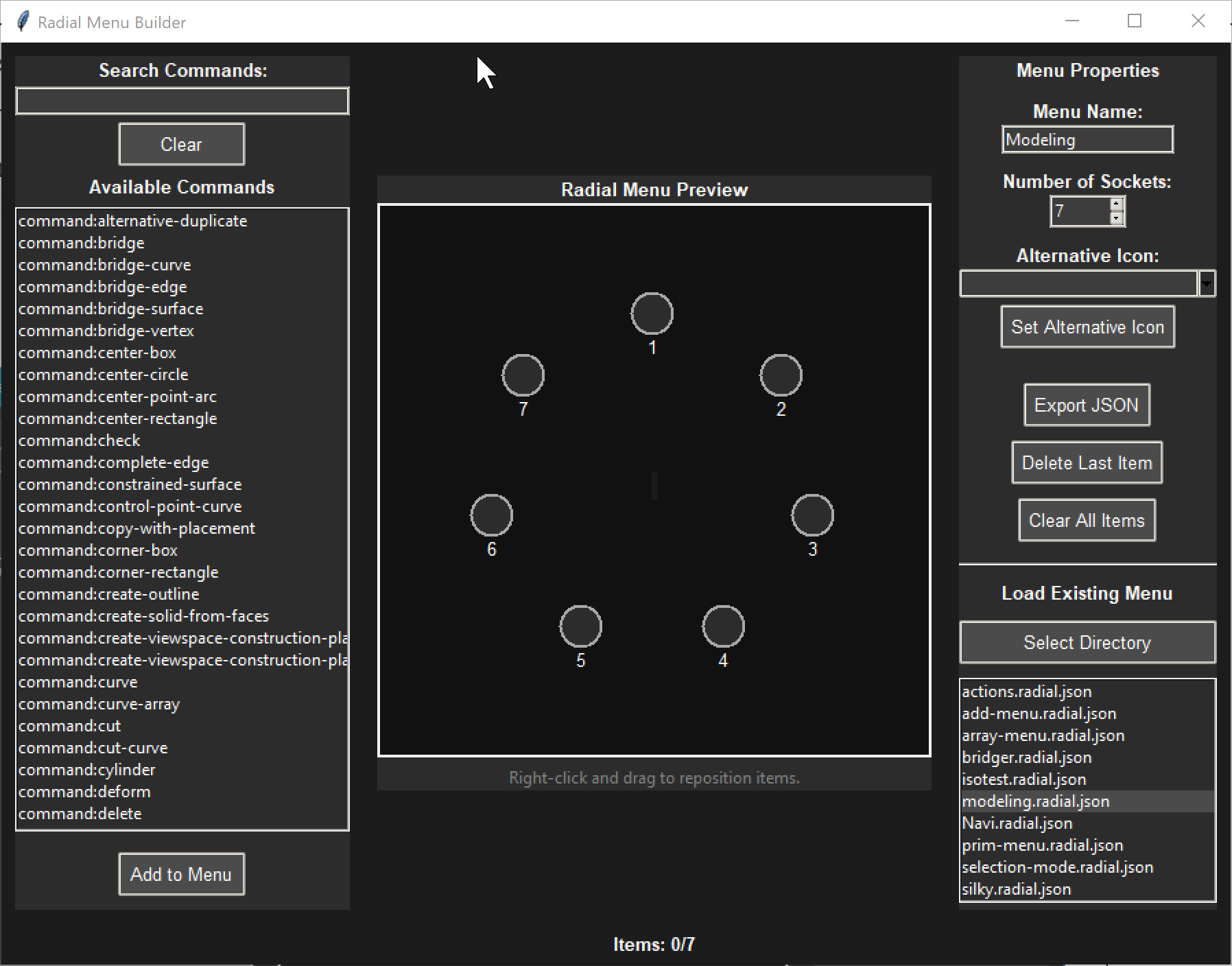Select command:cylinder in the command list

pos(87,770)
